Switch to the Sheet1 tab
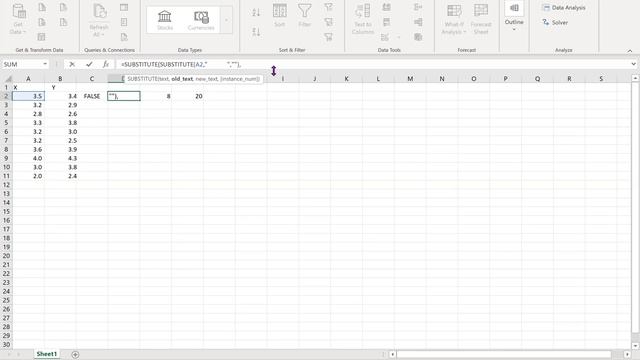Viewport: 640px width, 360px height. 47,354
